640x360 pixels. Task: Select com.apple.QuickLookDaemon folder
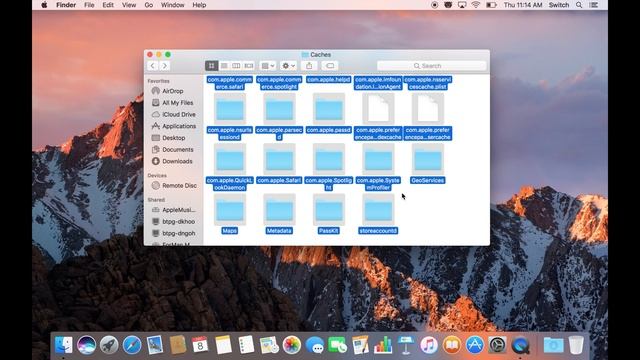coord(230,160)
